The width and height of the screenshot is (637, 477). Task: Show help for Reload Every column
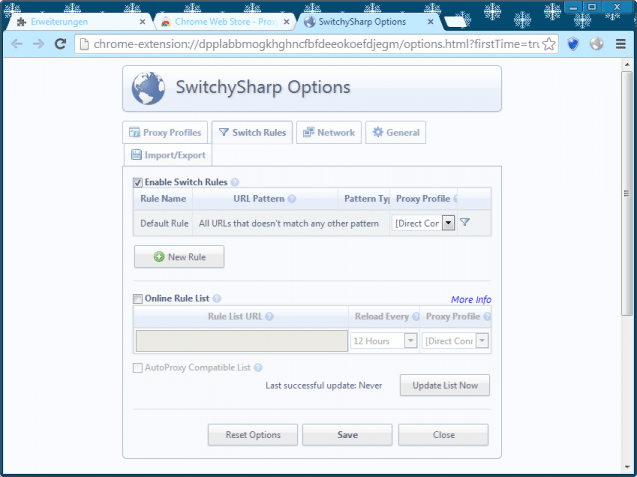coord(415,317)
